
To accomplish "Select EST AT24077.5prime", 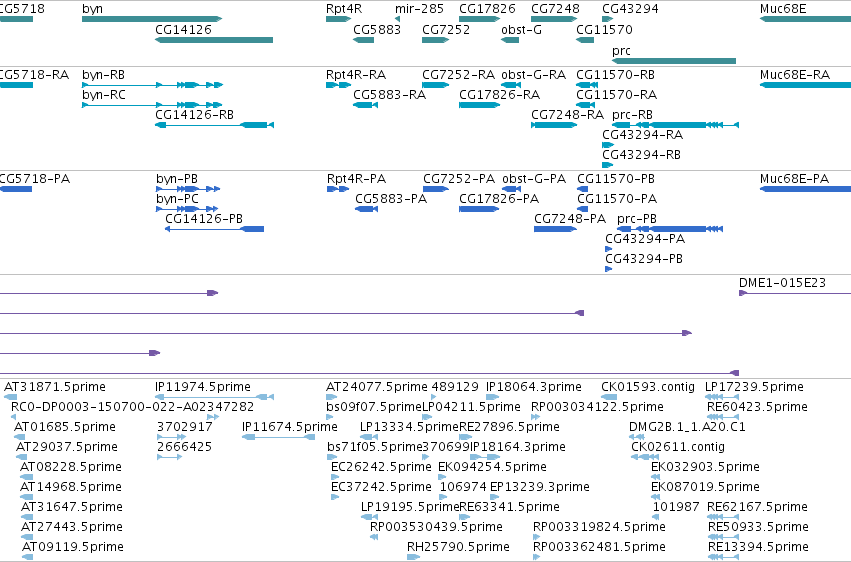I will click(x=332, y=397).
